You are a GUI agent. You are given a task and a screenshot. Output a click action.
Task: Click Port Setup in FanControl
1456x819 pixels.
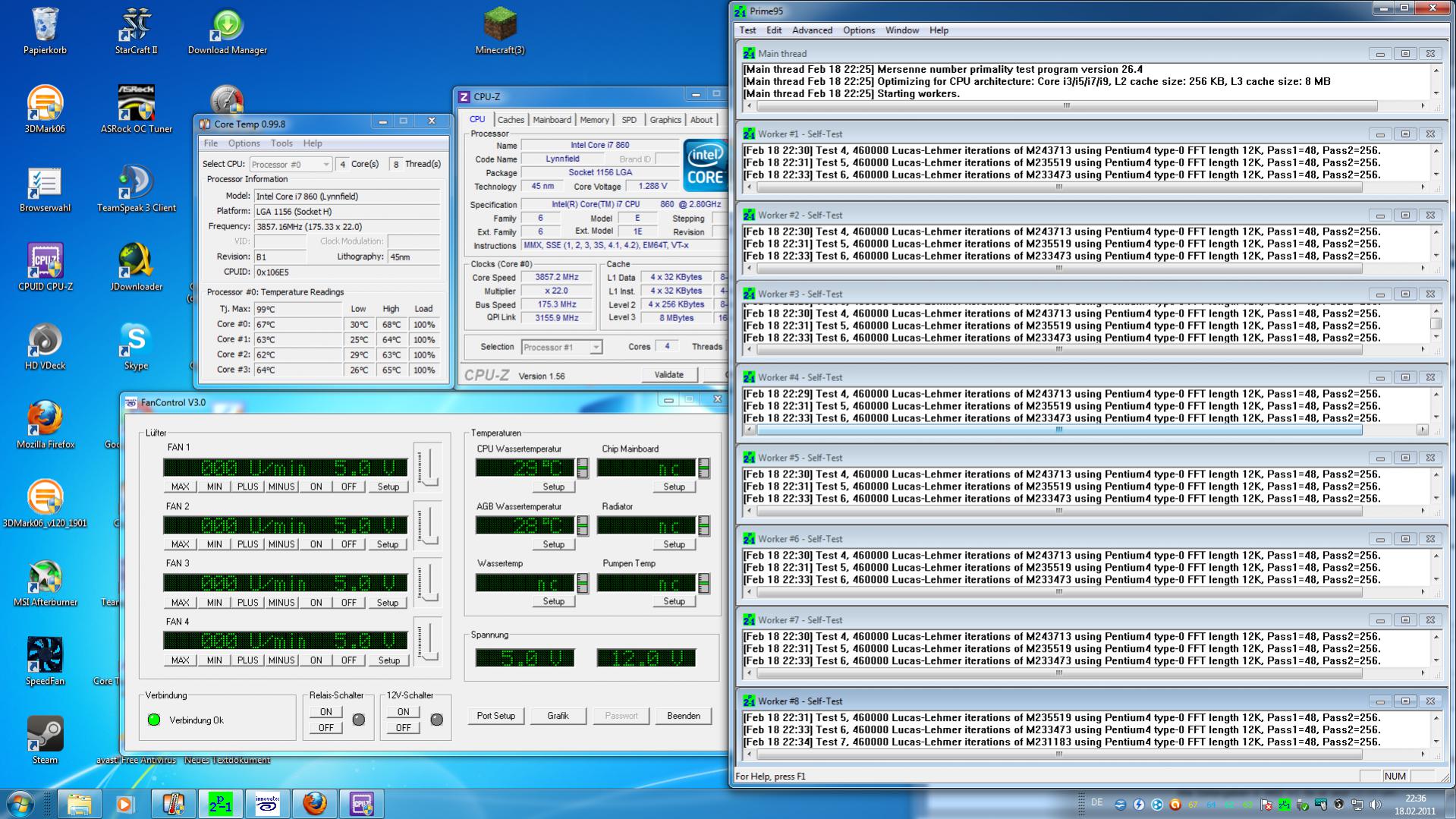click(496, 716)
